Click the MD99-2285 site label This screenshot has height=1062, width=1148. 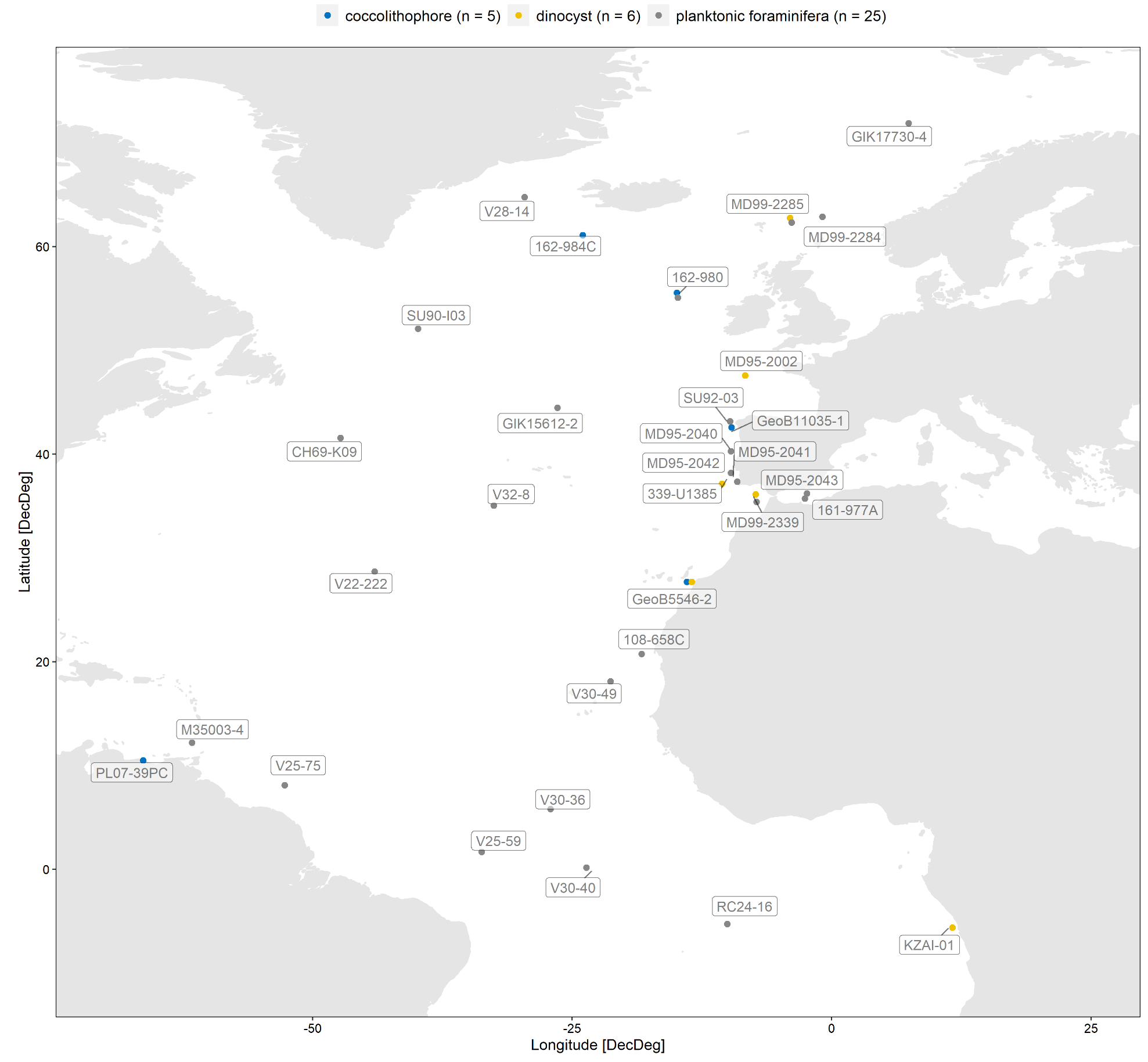(767, 204)
